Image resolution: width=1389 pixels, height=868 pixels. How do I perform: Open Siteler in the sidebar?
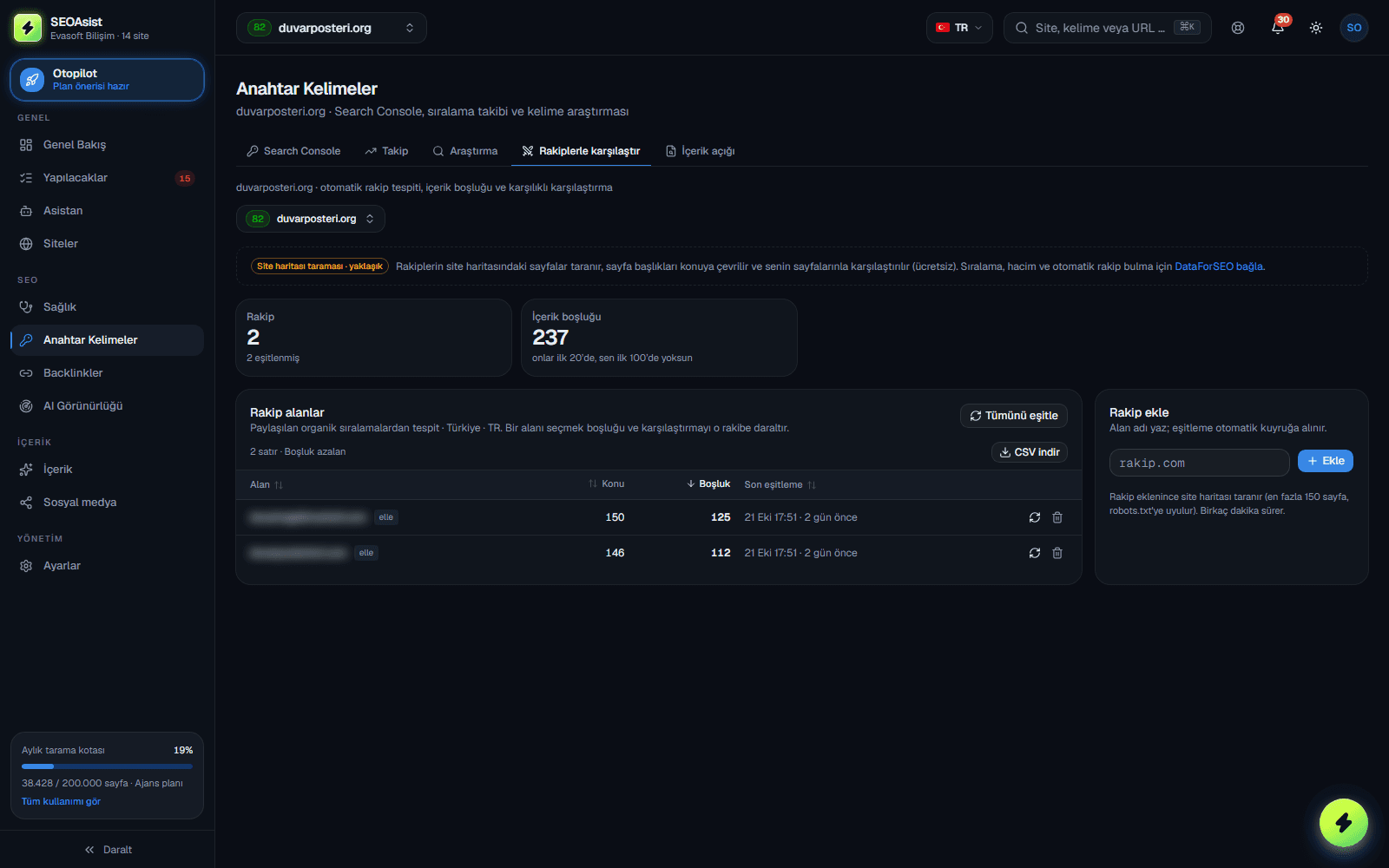pos(108,244)
